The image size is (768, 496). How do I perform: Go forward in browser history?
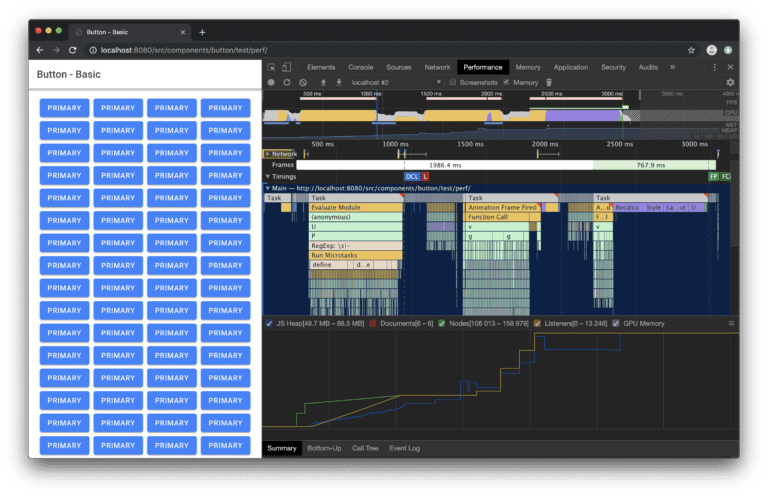coord(56,50)
